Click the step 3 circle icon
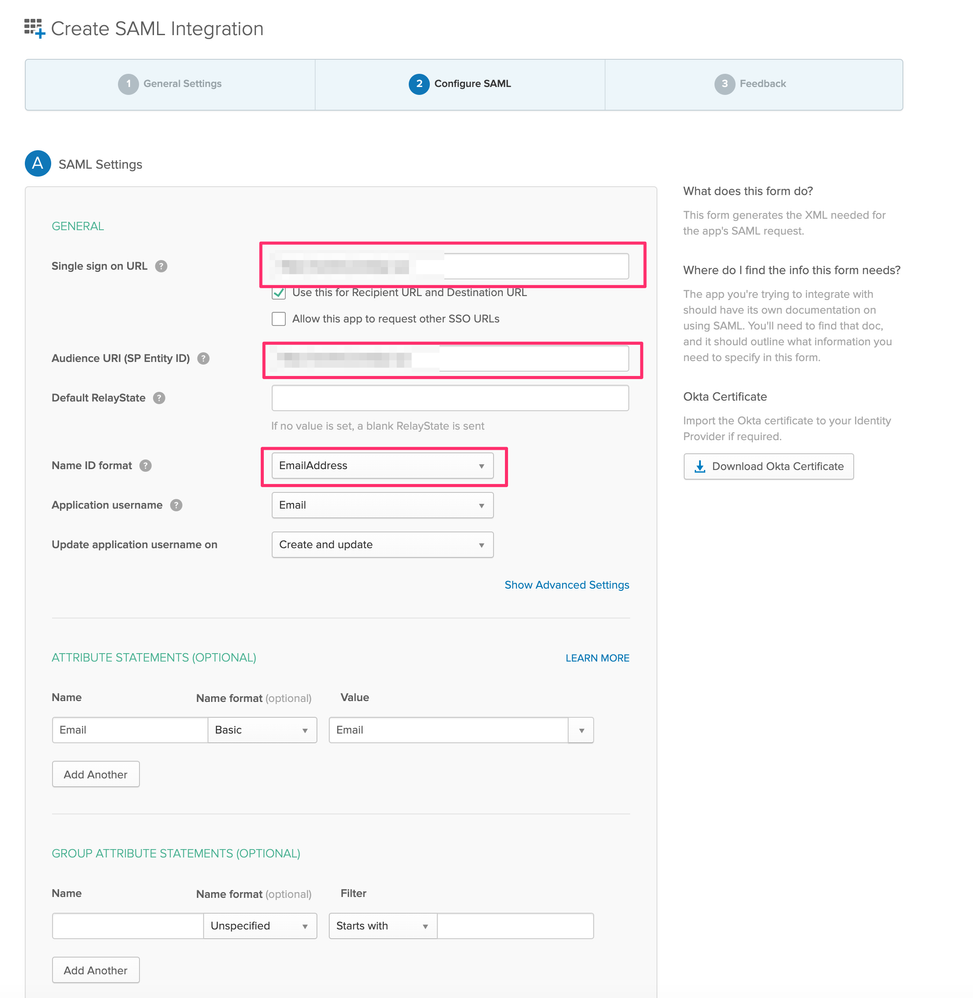This screenshot has width=973, height=998. pos(724,84)
